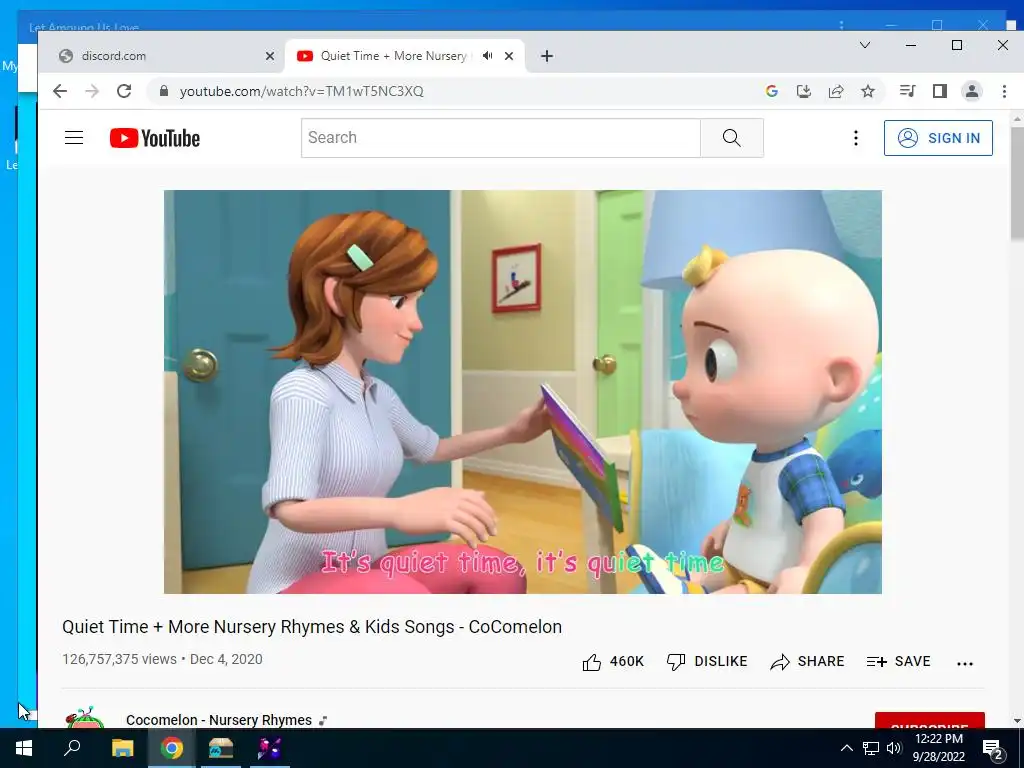The width and height of the screenshot is (1024, 768).
Task: Click scrollbar down arrow
Action: click(1017, 721)
